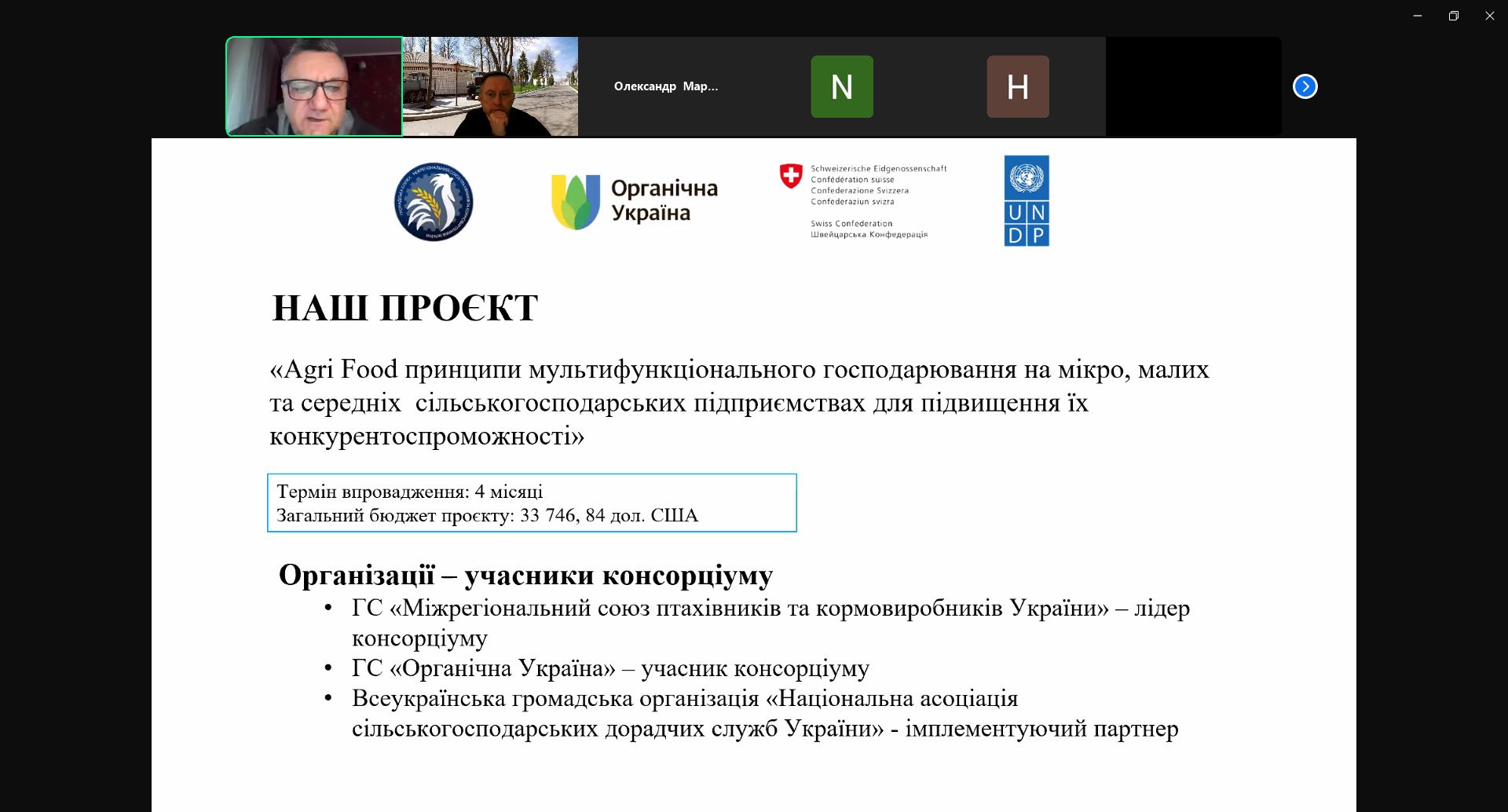
Task: Click the UNDP logo
Action: (x=1027, y=200)
